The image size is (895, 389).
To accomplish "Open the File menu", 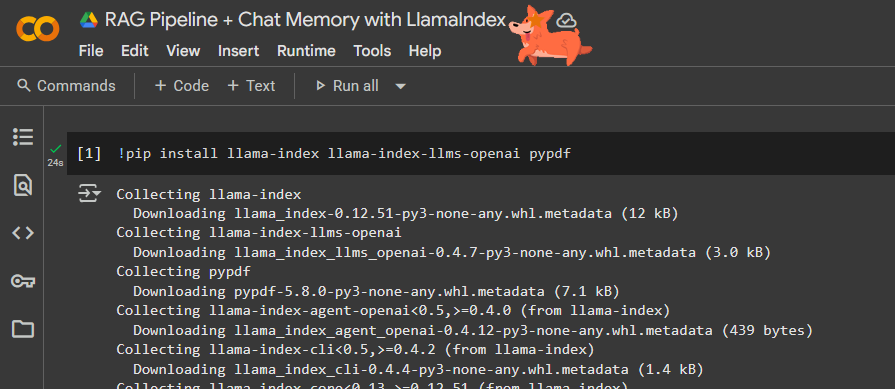I will pyautogui.click(x=91, y=51).
